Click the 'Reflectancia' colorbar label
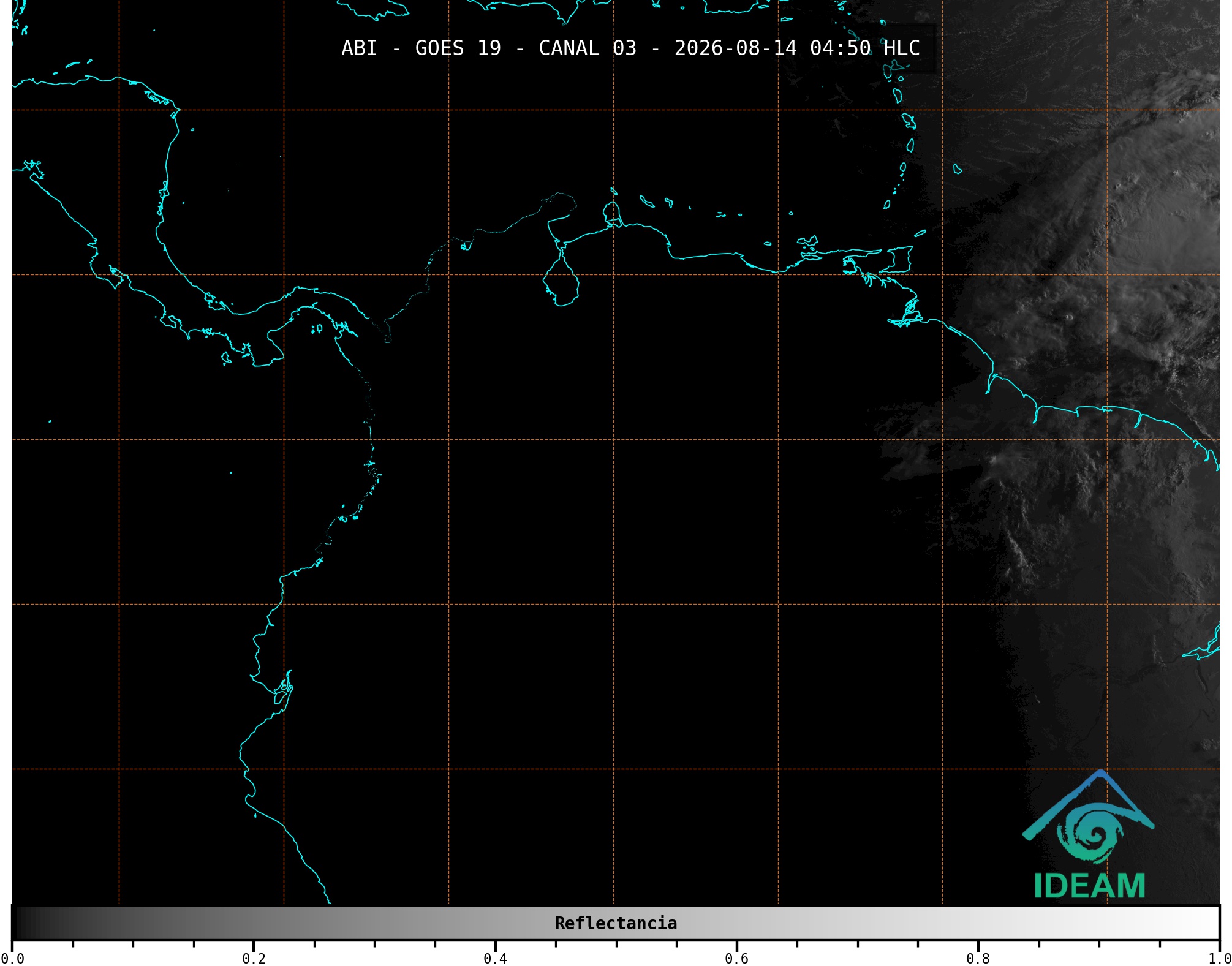1232x966 pixels. coord(616,923)
